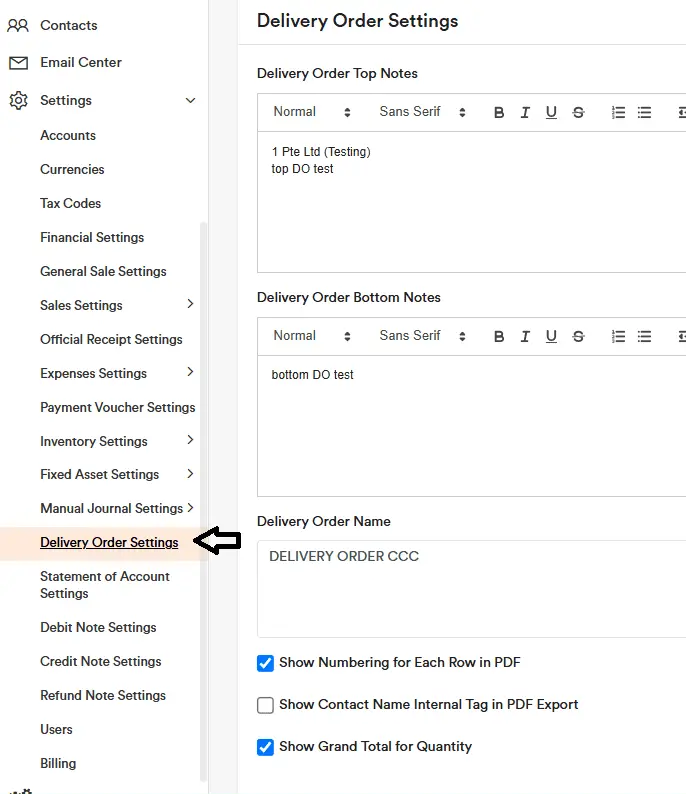686x804 pixels.
Task: Insert numbered list in Top Notes editor
Action: pos(618,112)
